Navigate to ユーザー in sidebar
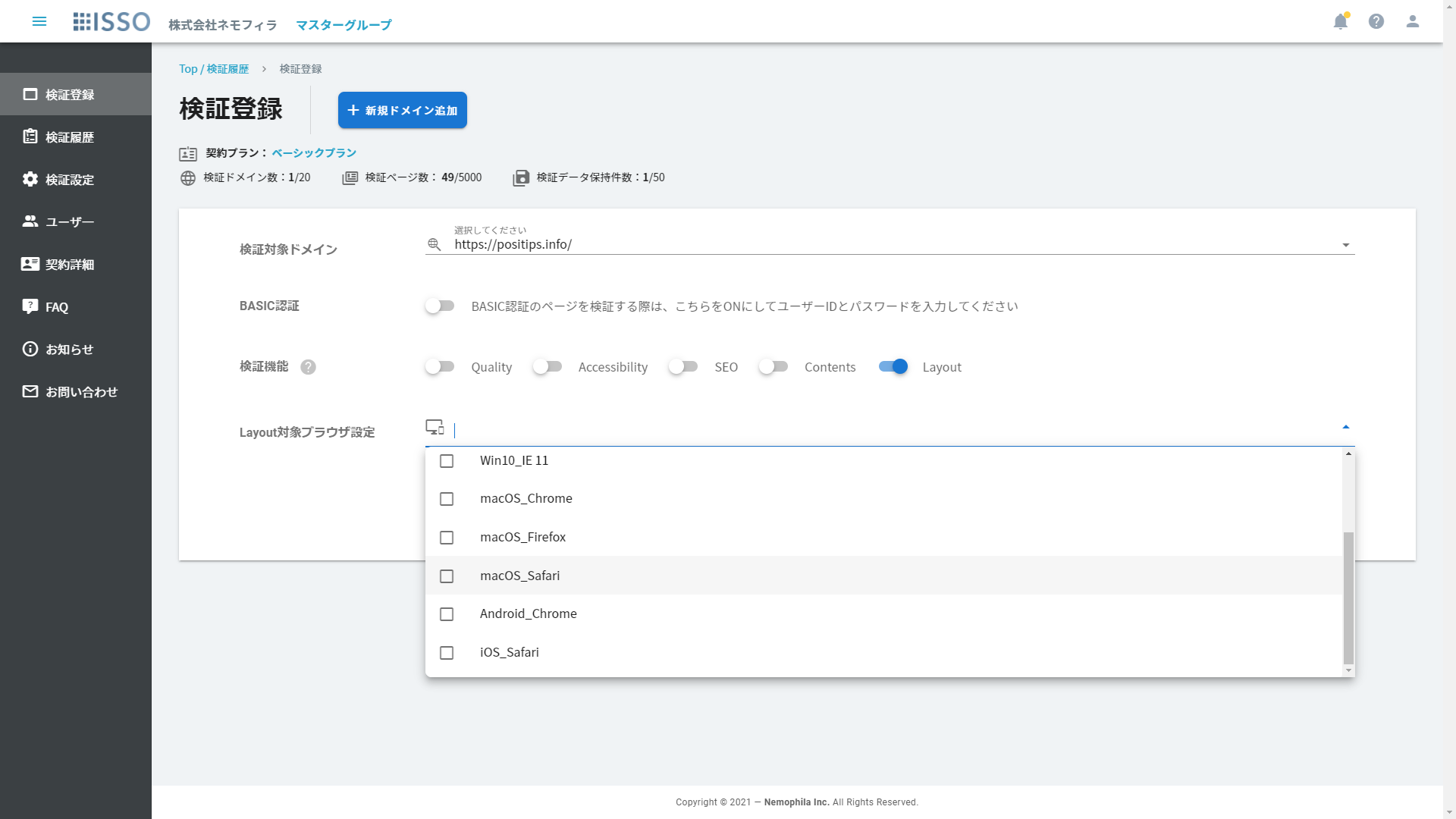 pyautogui.click(x=76, y=221)
